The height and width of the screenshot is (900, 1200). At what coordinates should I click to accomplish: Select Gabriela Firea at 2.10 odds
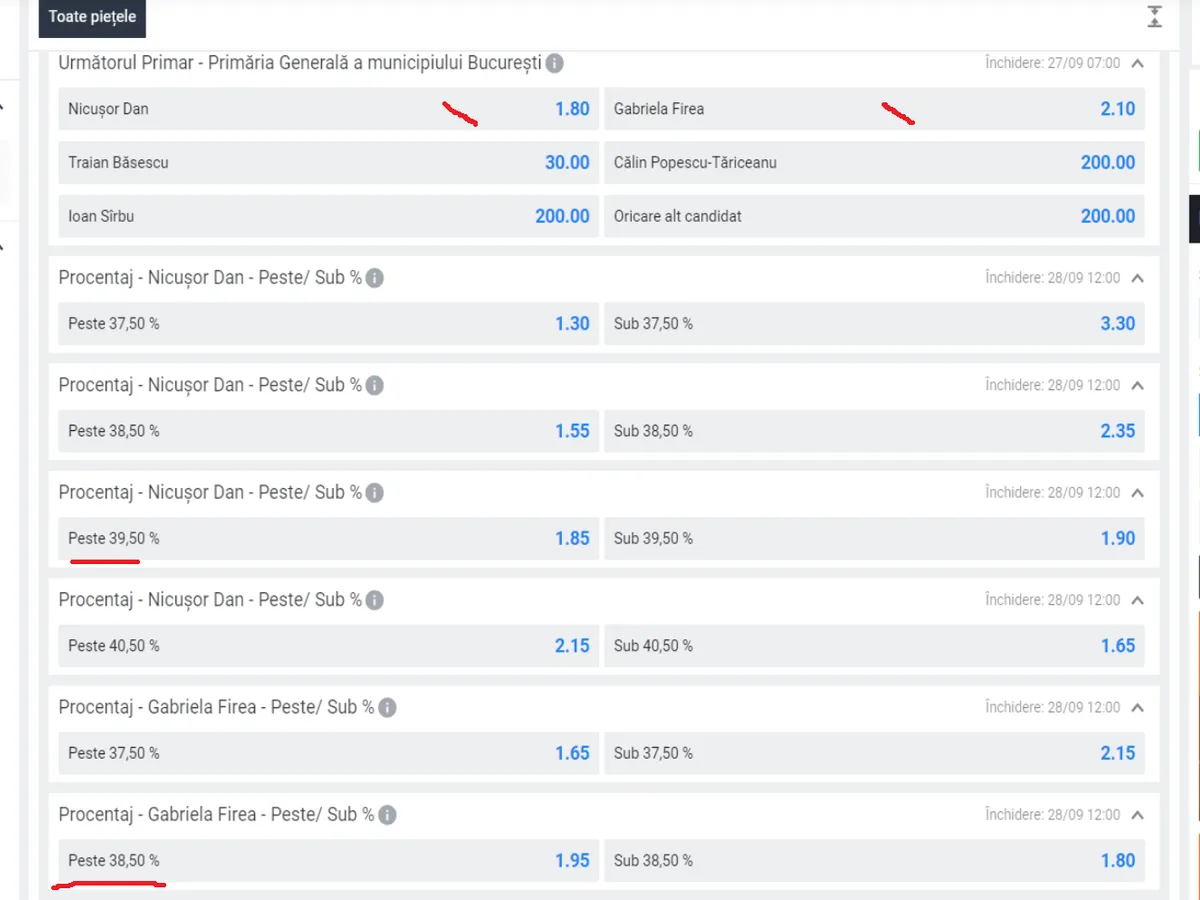click(x=873, y=109)
